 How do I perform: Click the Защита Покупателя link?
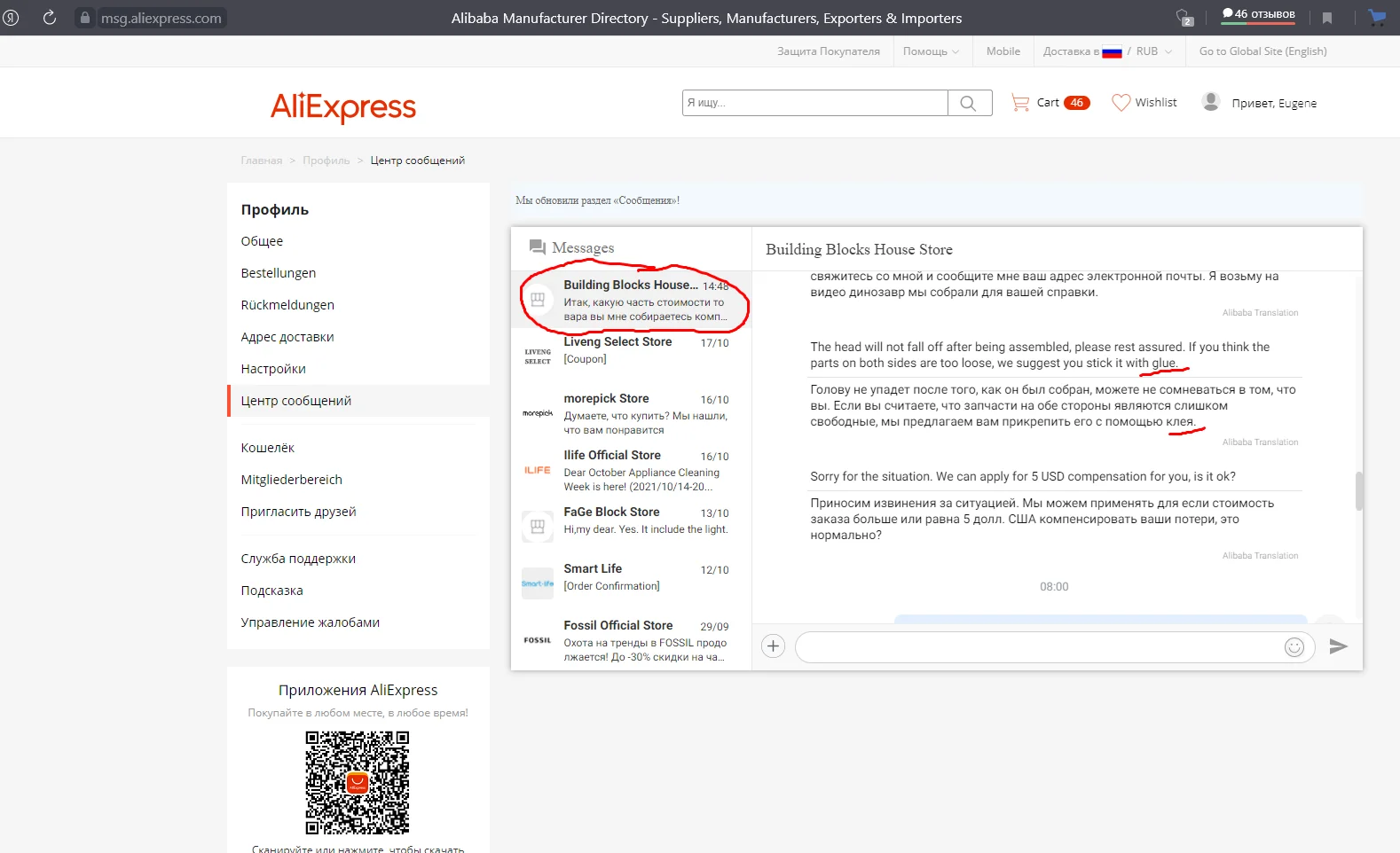pyautogui.click(x=829, y=51)
